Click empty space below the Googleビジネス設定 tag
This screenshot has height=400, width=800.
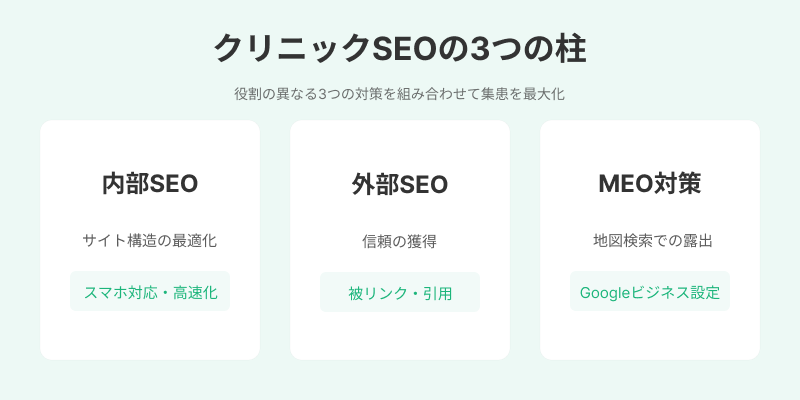pyautogui.click(x=650, y=335)
